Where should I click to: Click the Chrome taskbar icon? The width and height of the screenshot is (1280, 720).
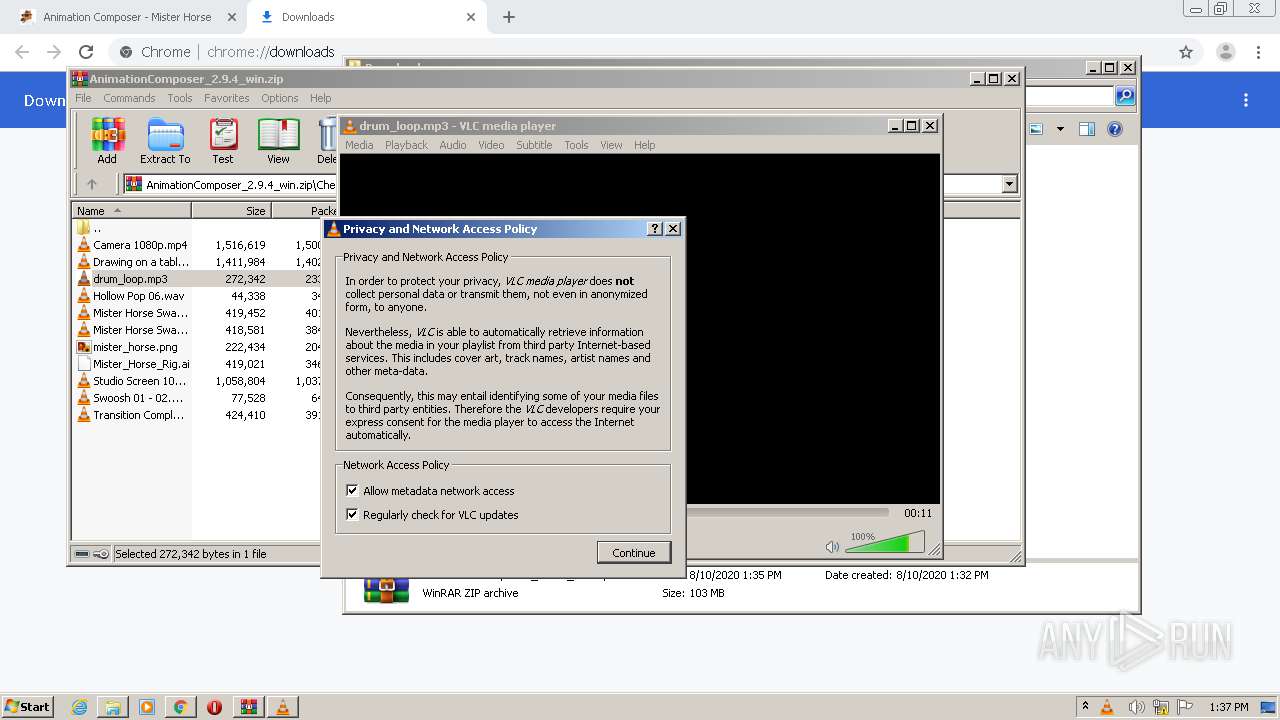click(x=180, y=707)
